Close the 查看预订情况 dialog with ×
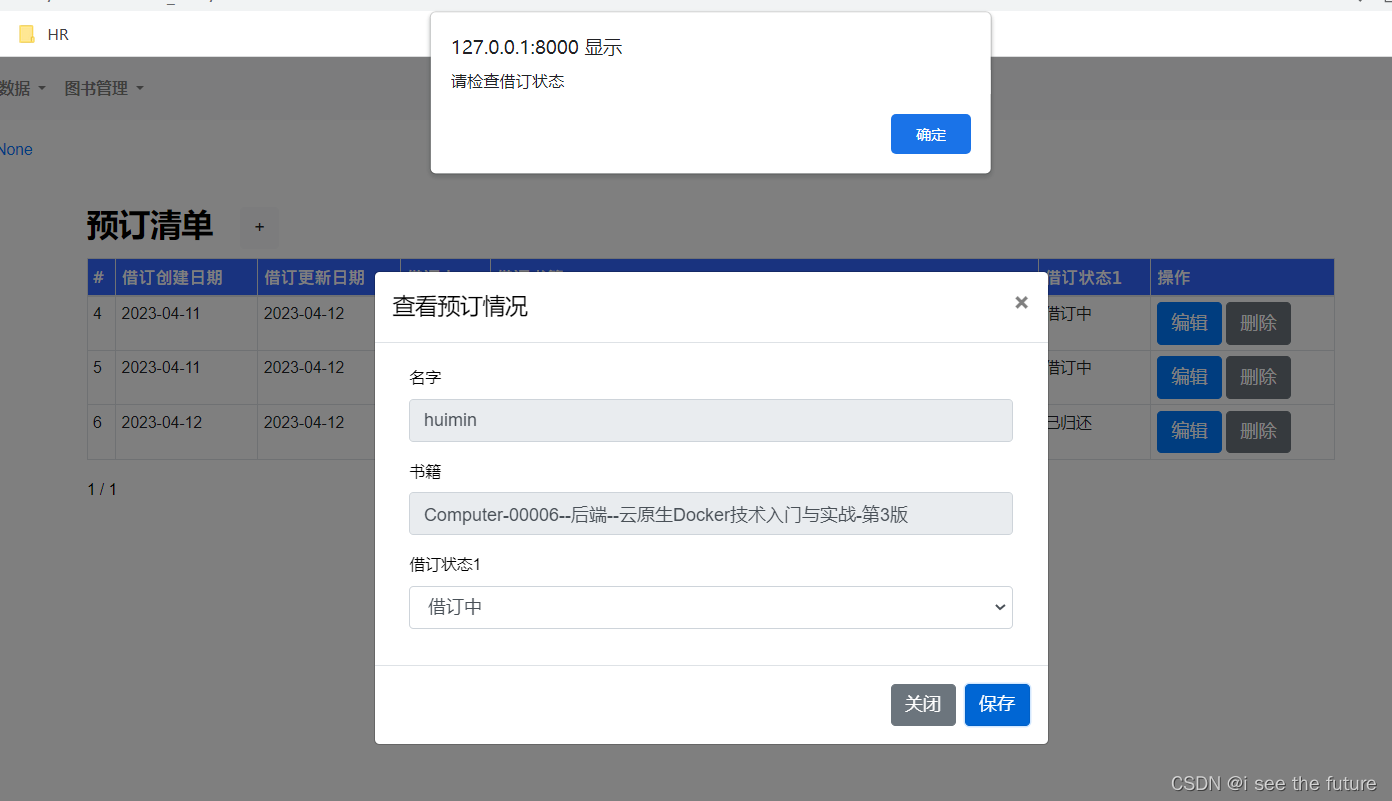Image resolution: width=1392 pixels, height=801 pixels. tap(1021, 303)
